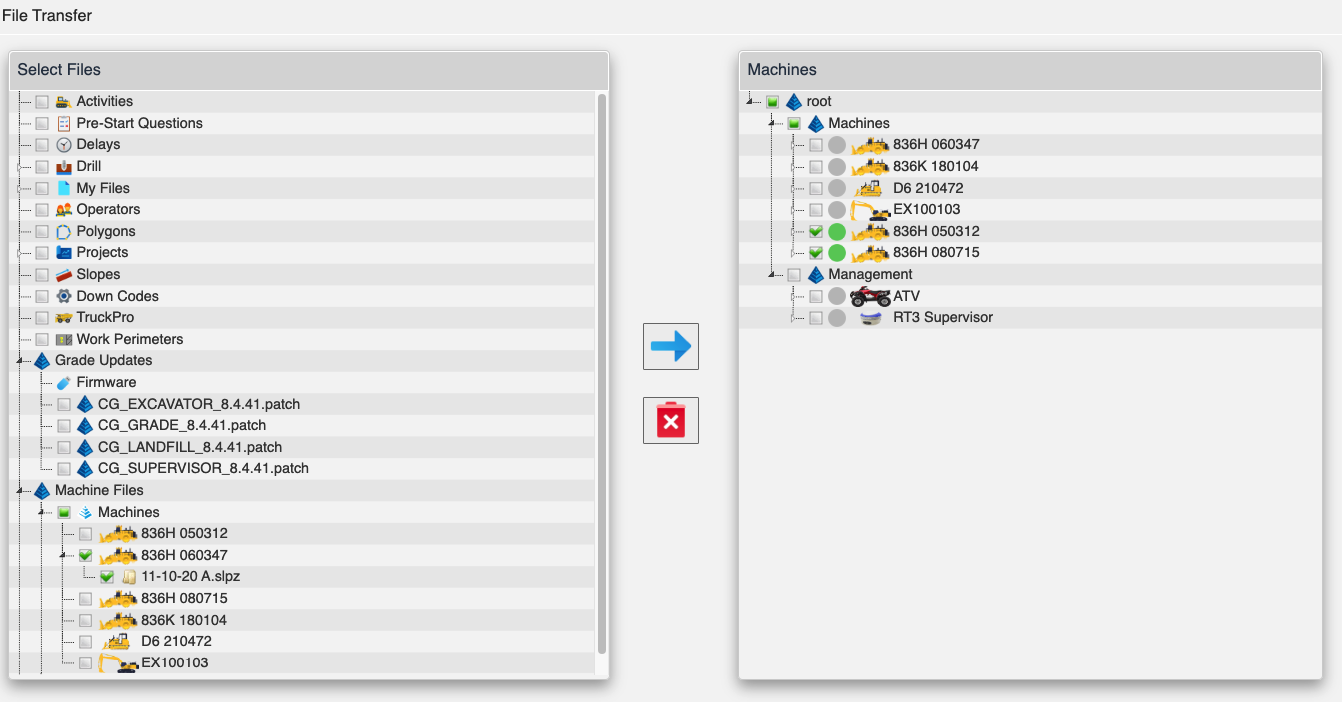
Task: Click the red delete X button
Action: [671, 420]
